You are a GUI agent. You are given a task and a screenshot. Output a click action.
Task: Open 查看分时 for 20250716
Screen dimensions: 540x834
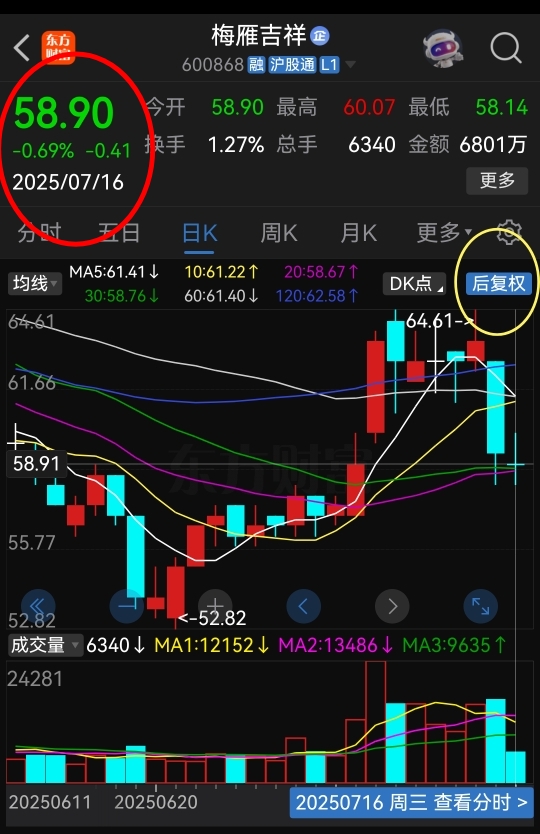coord(411,802)
